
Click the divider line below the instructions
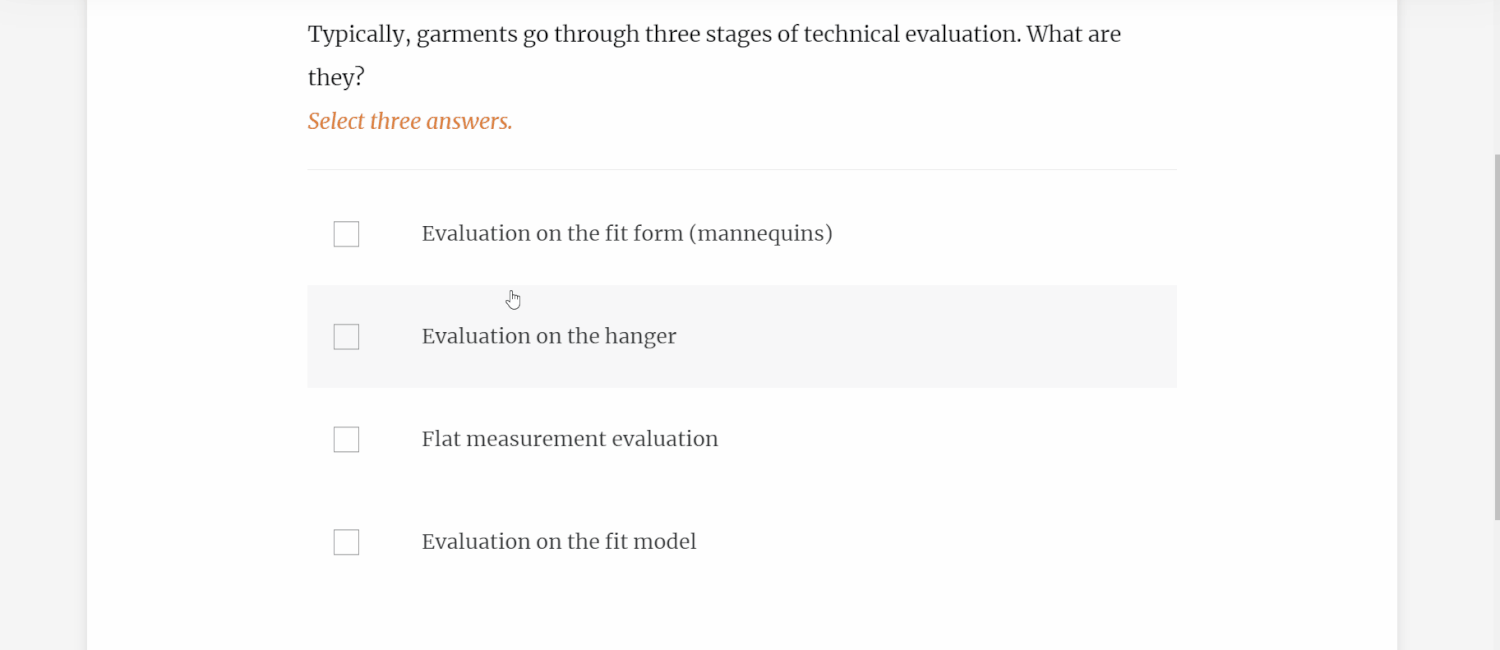742,168
